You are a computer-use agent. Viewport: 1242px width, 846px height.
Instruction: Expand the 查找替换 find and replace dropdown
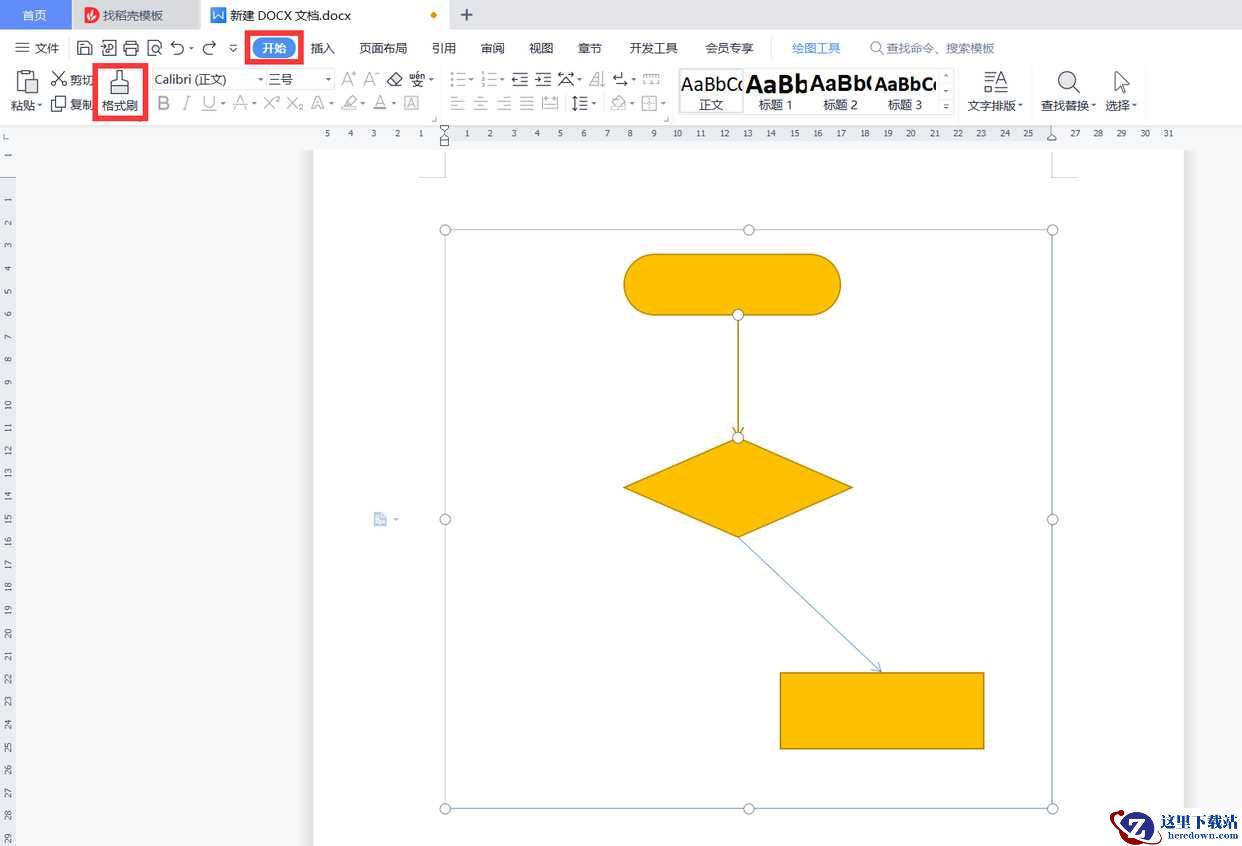[1068, 105]
